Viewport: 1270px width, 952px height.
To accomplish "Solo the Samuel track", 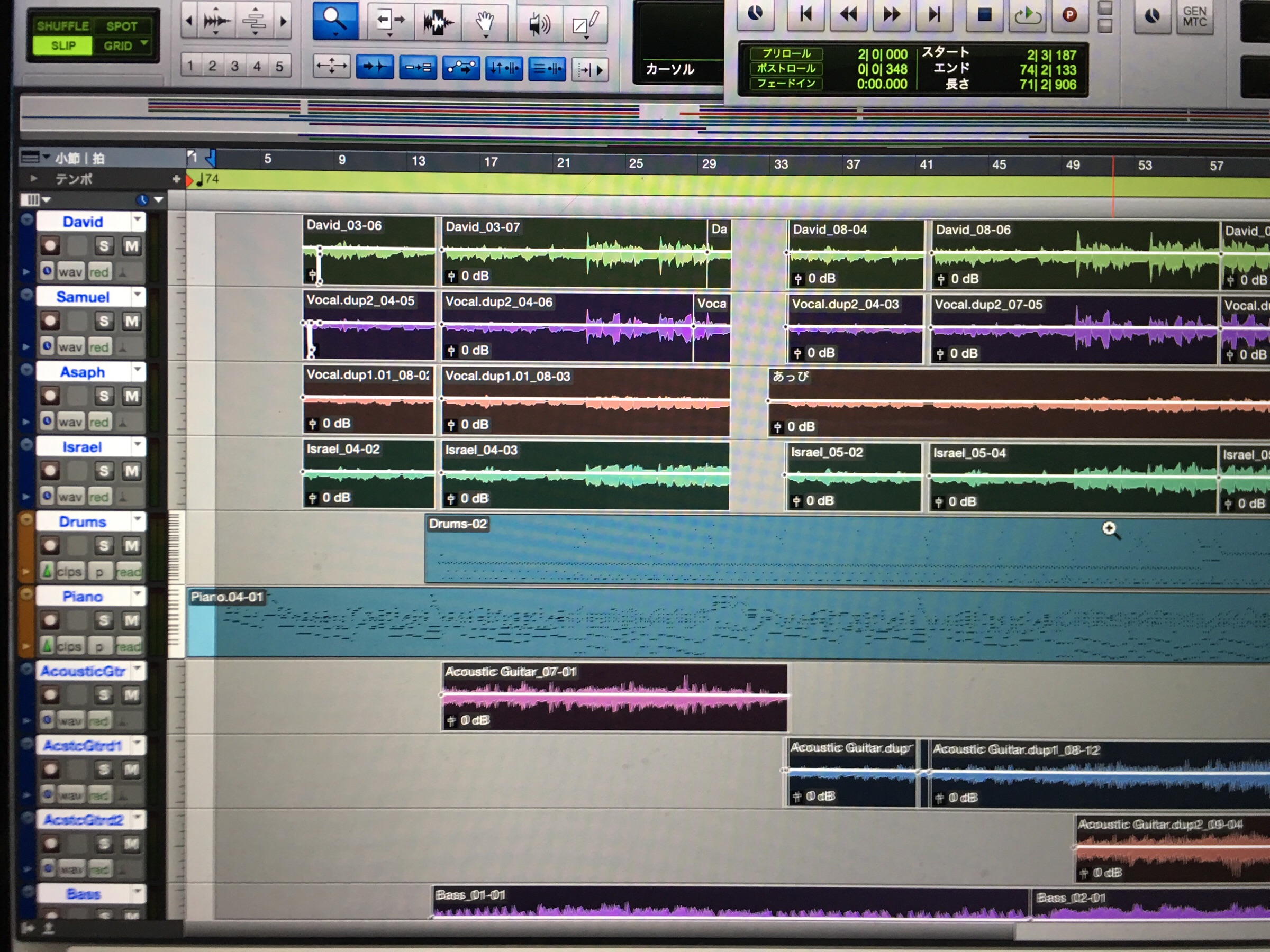I will [x=103, y=321].
